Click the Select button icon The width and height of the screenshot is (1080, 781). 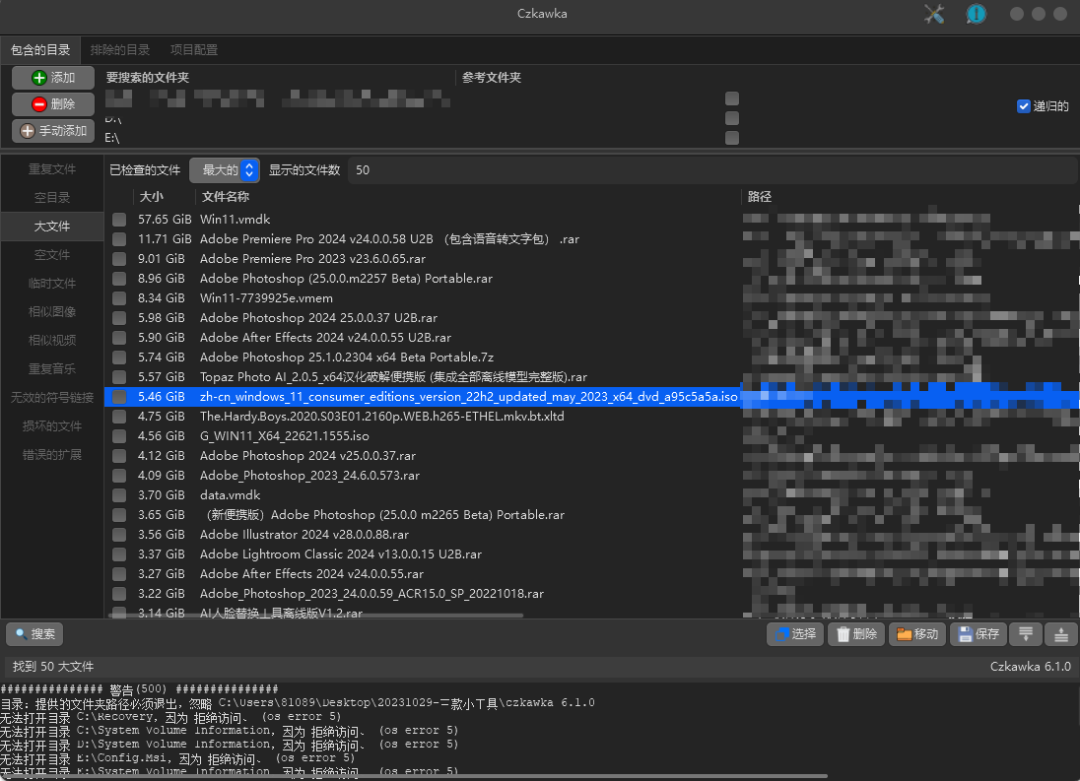pyautogui.click(x=782, y=634)
